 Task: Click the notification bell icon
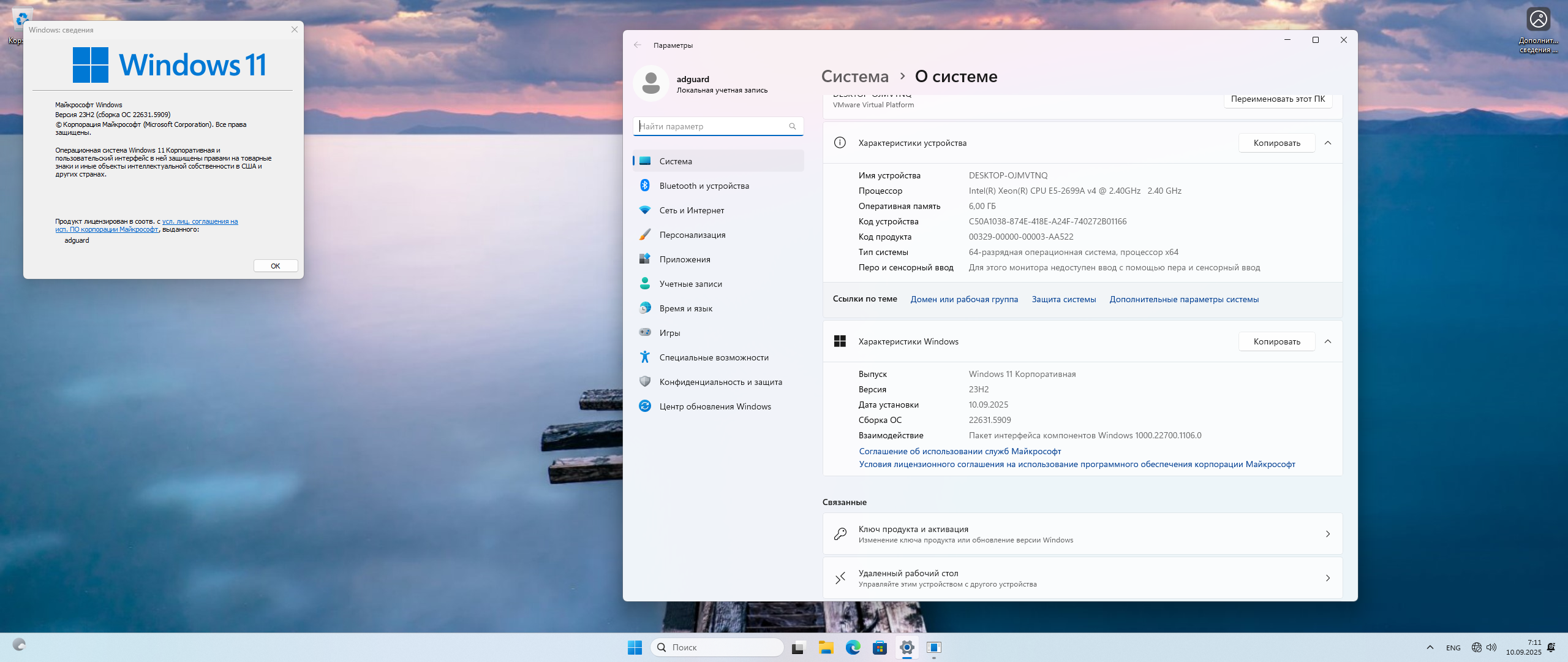pyautogui.click(x=1551, y=647)
